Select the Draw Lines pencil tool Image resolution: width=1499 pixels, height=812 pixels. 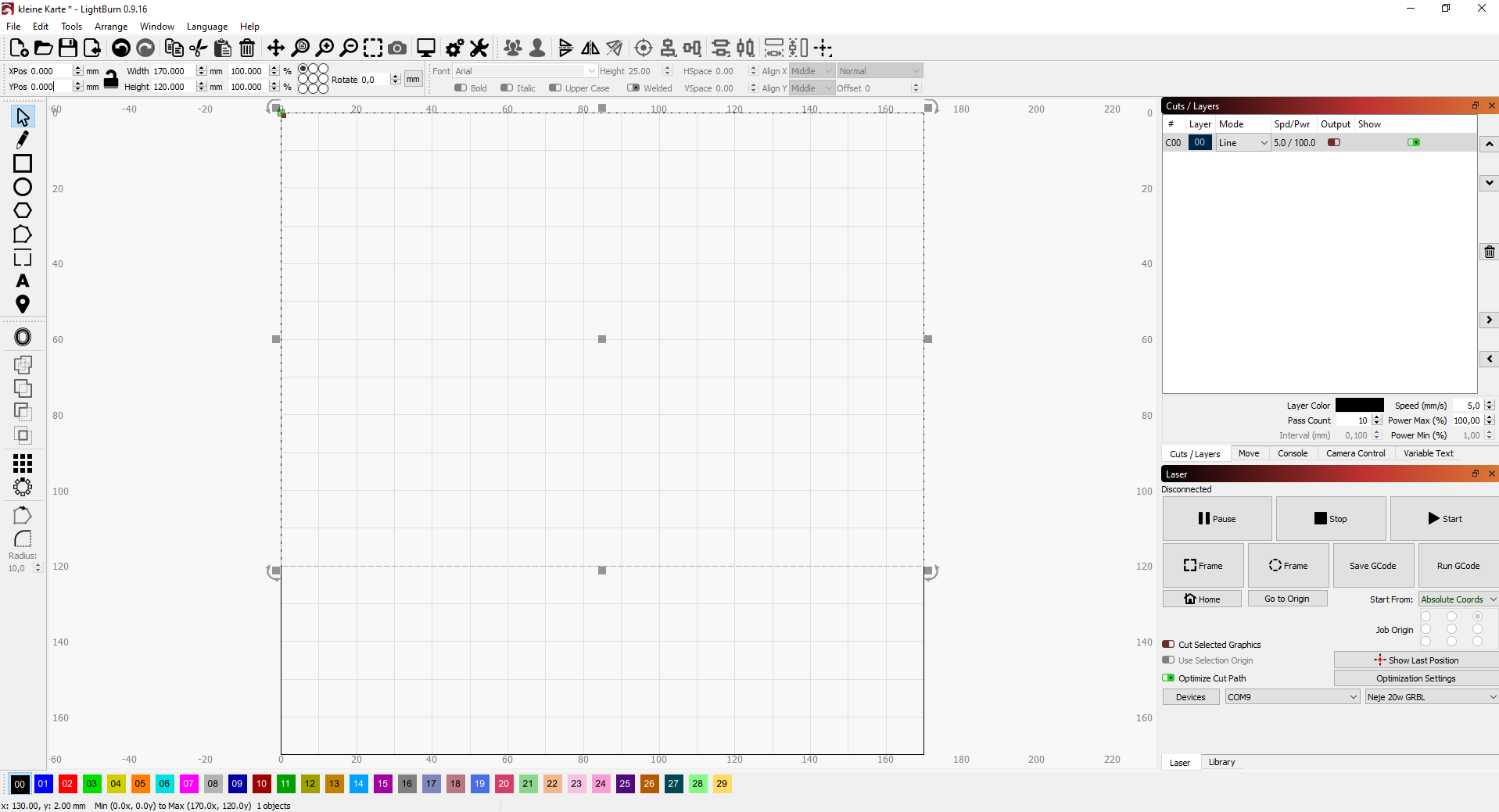click(x=23, y=140)
